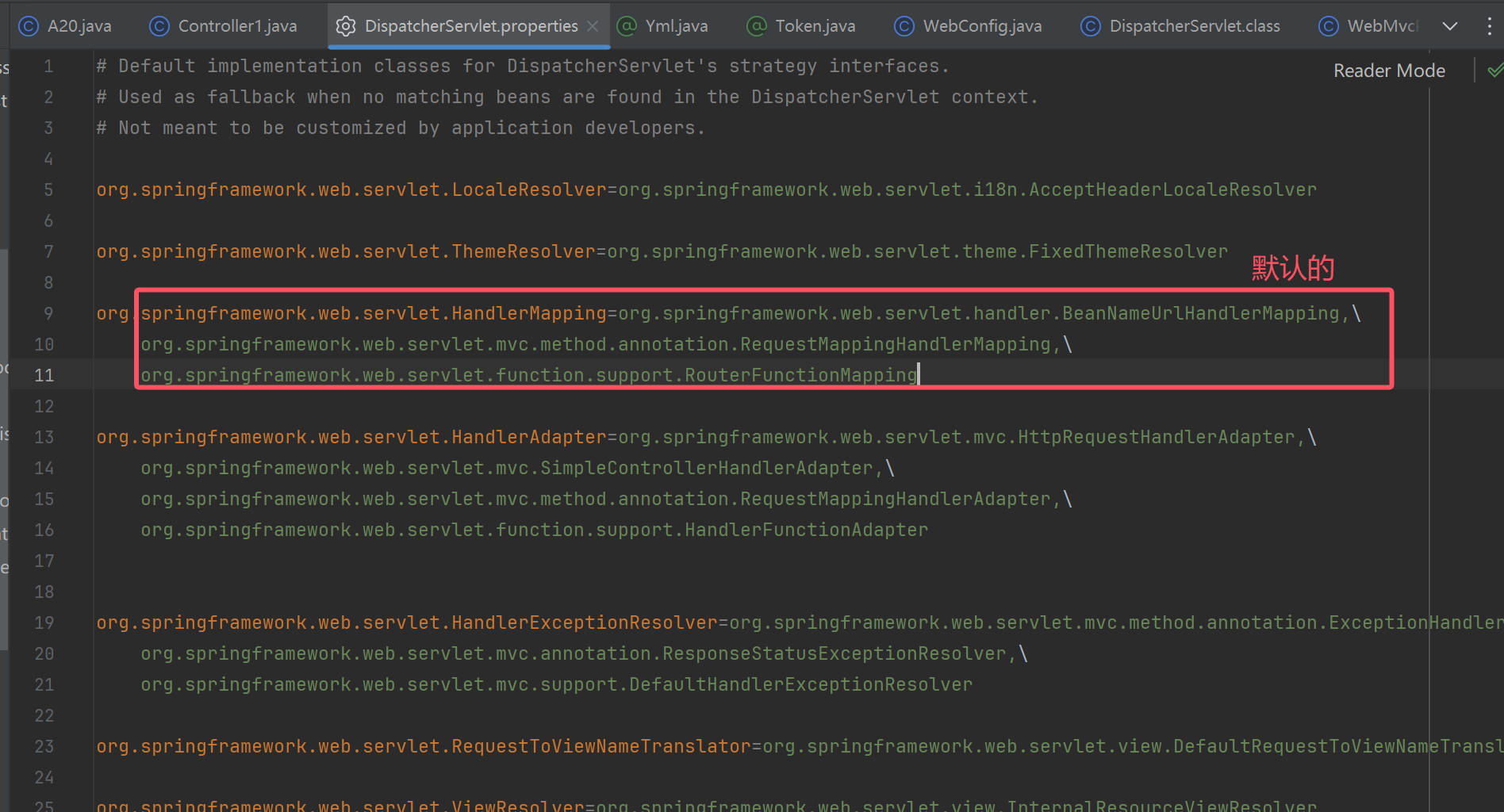The image size is (1504, 812).
Task: Click the DispatcherServlet.class file icon
Action: pyautogui.click(x=1091, y=26)
